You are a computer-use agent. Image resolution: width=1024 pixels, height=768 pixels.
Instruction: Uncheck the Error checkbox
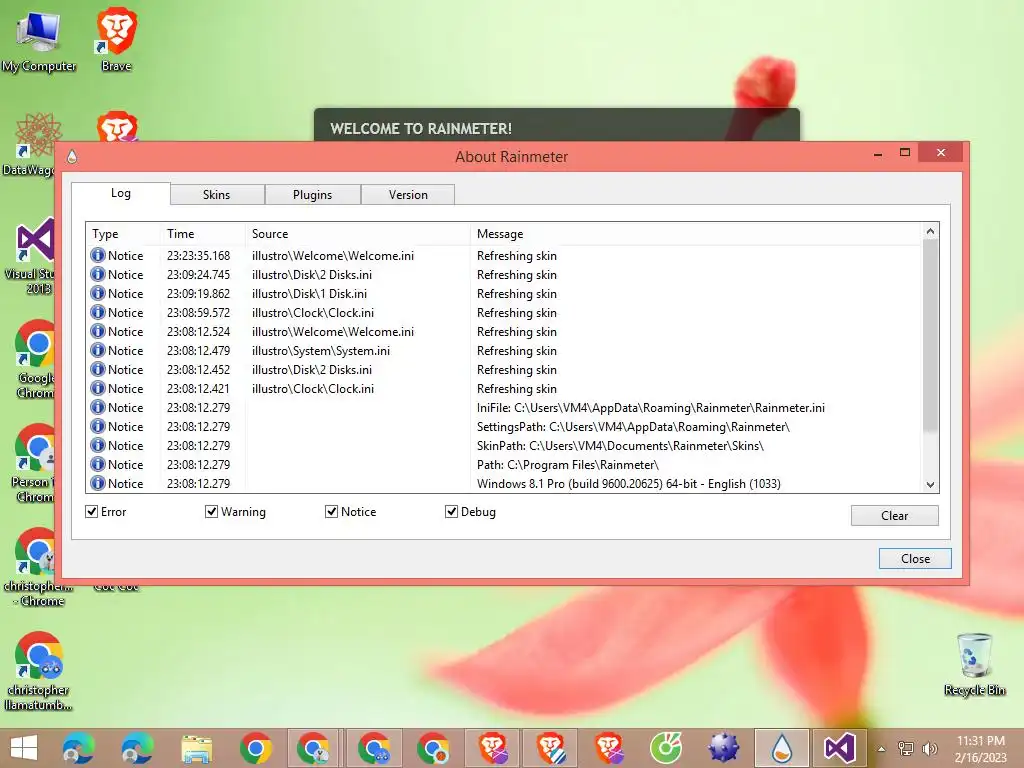(x=91, y=511)
